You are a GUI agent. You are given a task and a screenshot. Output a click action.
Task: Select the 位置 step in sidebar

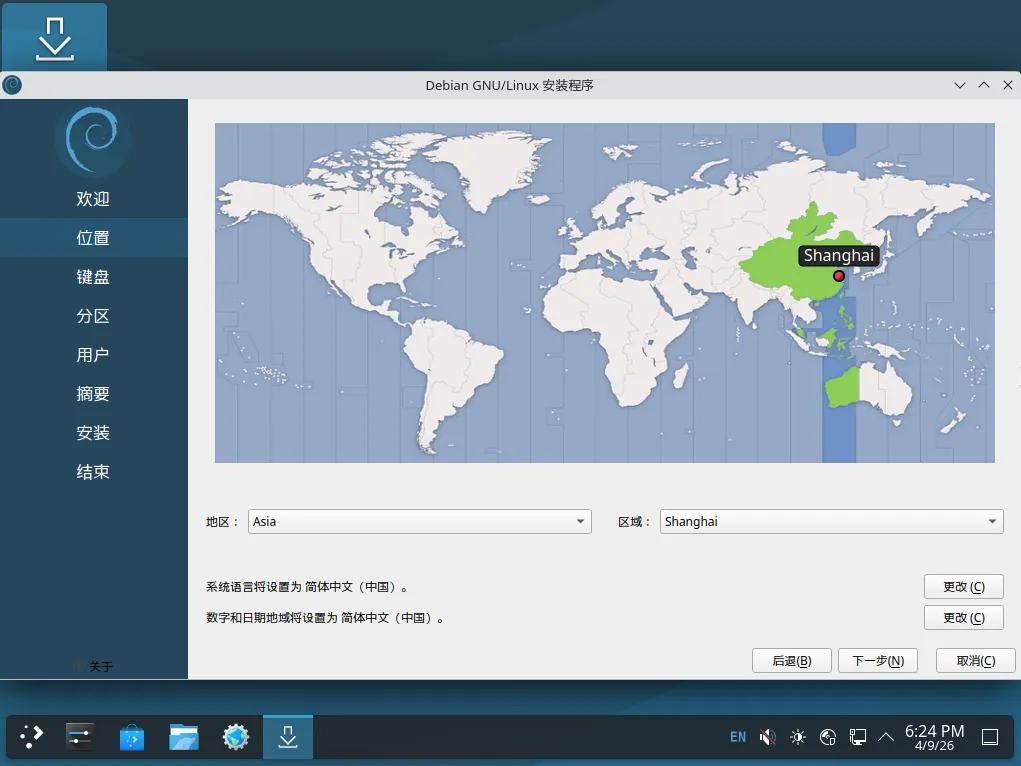pyautogui.click(x=93, y=238)
